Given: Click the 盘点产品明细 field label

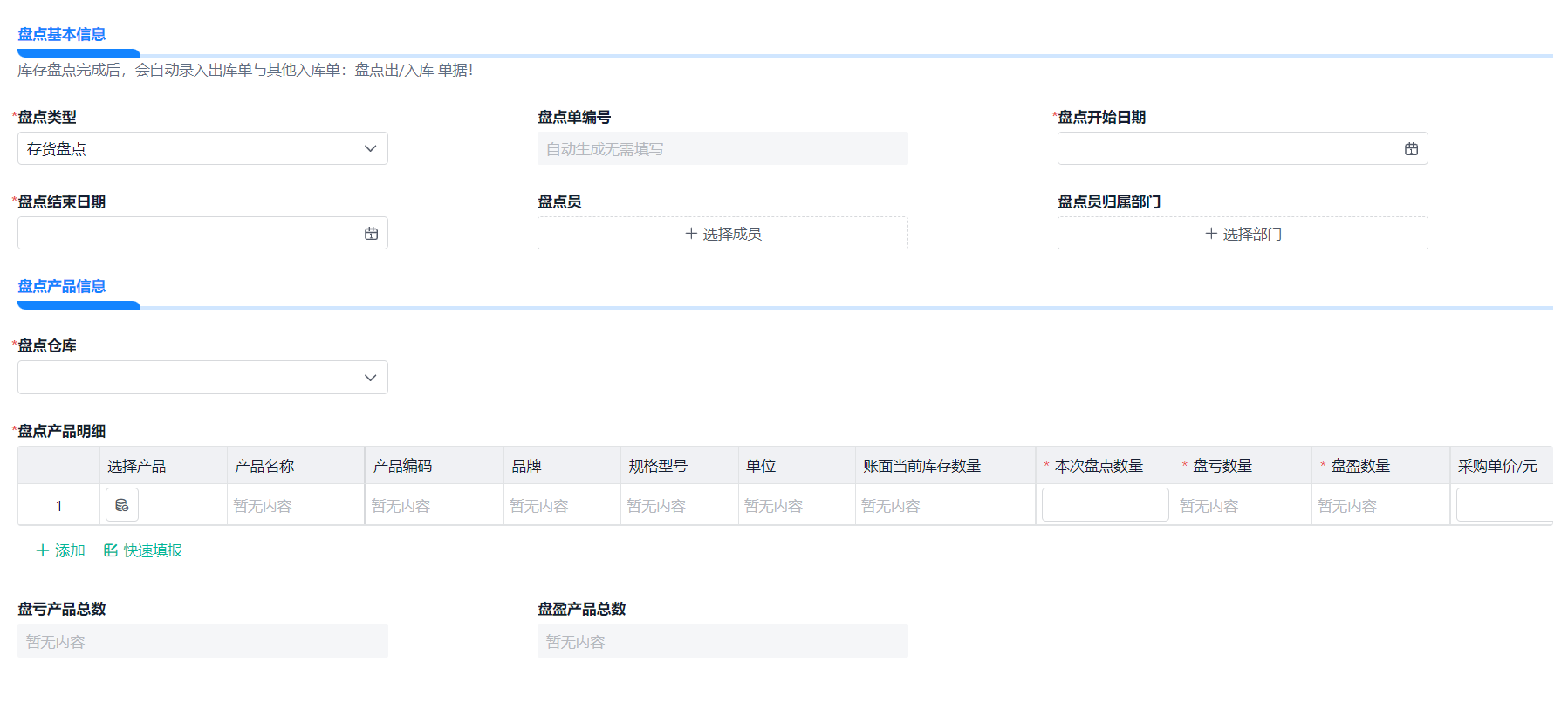Looking at the screenshot, I should [62, 431].
